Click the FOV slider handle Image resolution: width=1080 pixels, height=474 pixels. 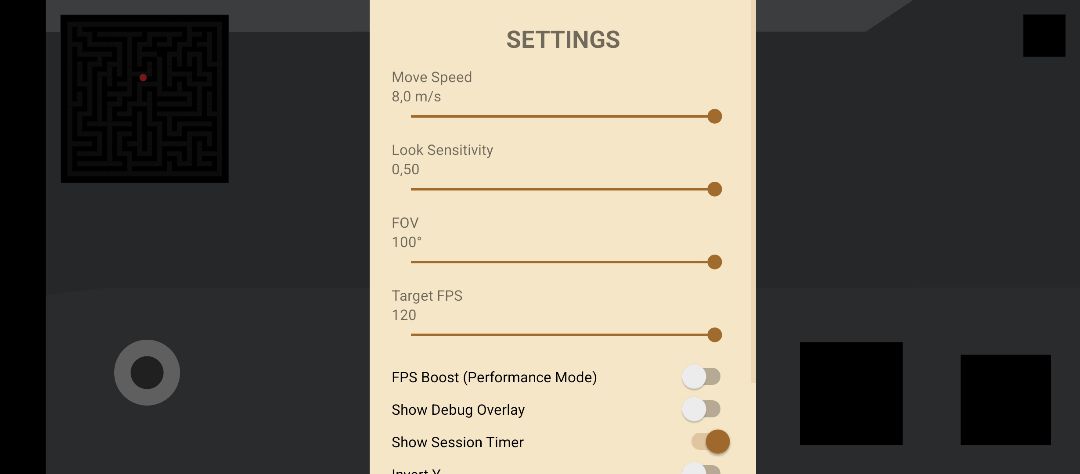click(714, 262)
